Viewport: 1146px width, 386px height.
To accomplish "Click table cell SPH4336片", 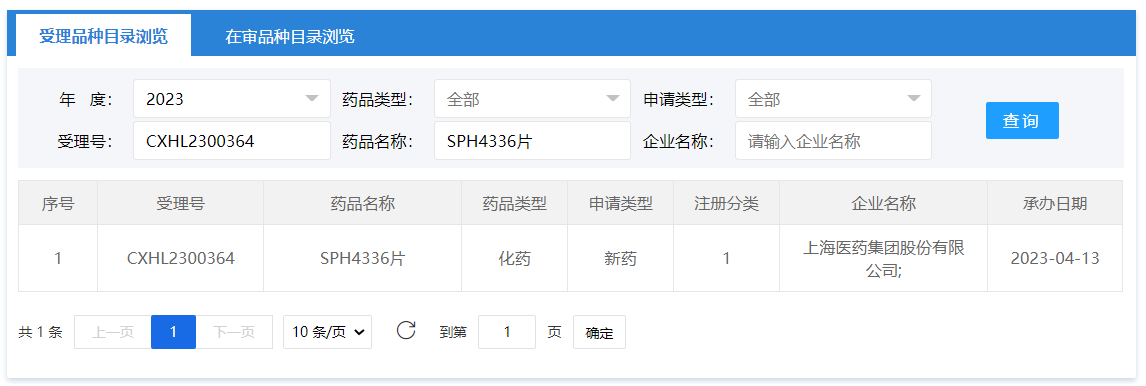I will (x=363, y=258).
